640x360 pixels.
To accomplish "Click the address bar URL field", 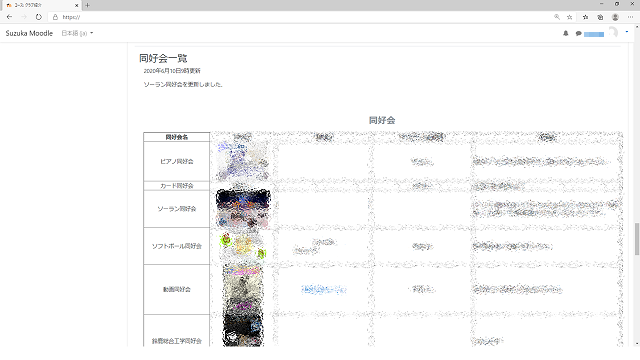I will pos(302,17).
